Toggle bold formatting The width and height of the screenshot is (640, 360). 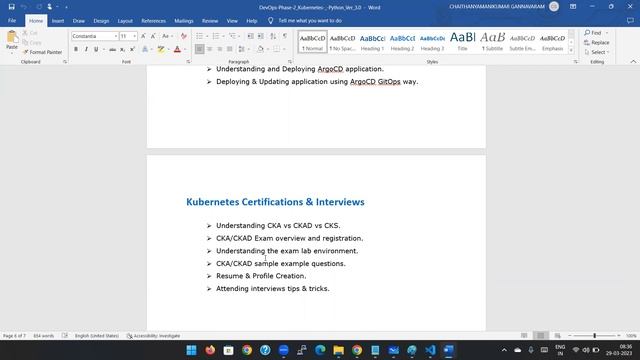point(76,49)
